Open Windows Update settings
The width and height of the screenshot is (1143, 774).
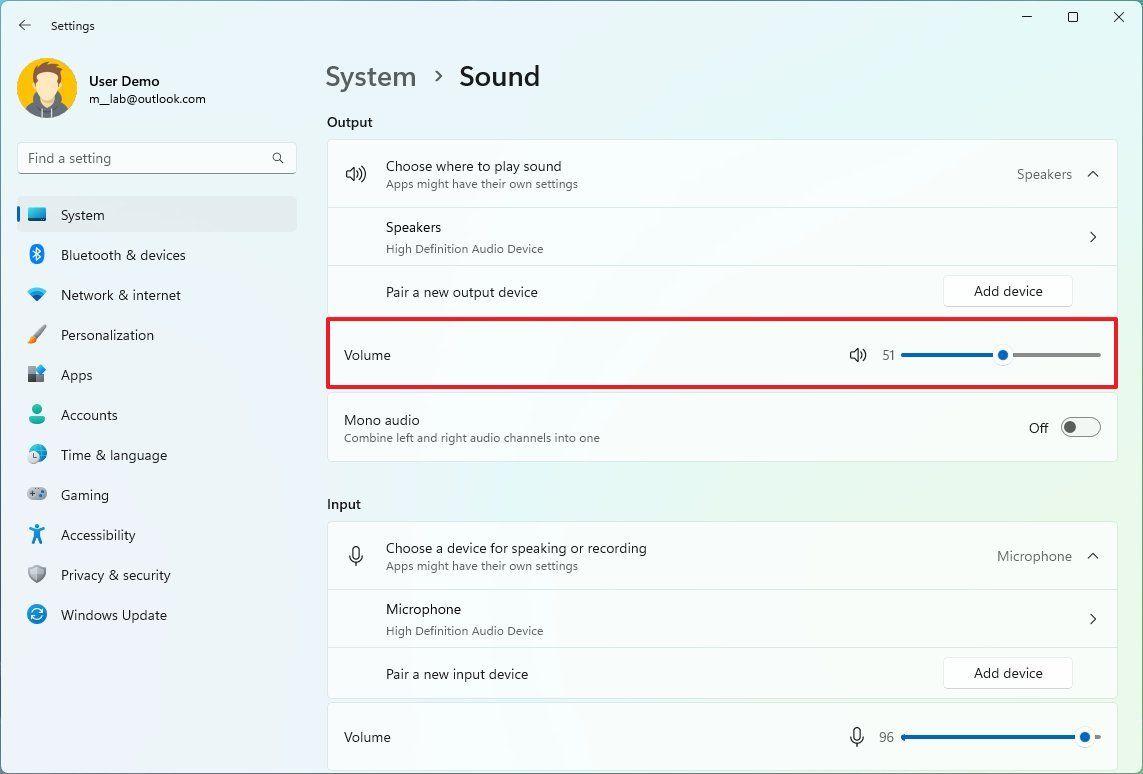(113, 615)
